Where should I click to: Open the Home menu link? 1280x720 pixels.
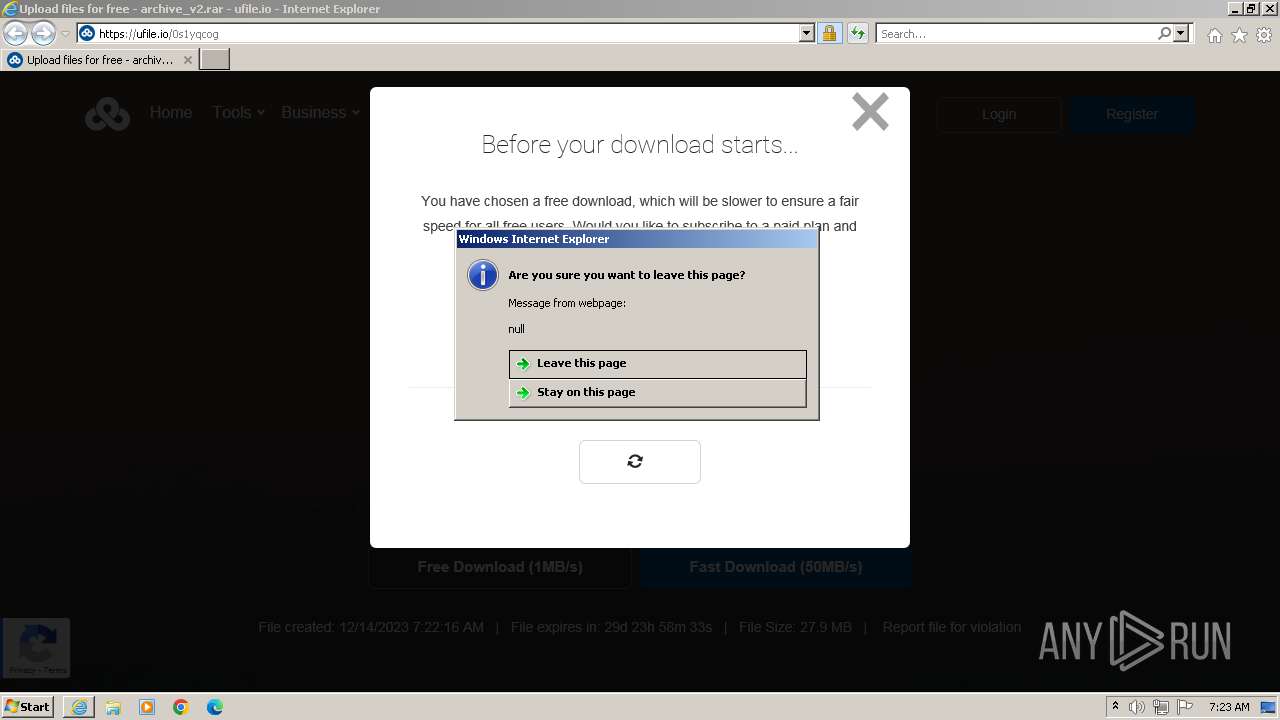click(x=171, y=113)
